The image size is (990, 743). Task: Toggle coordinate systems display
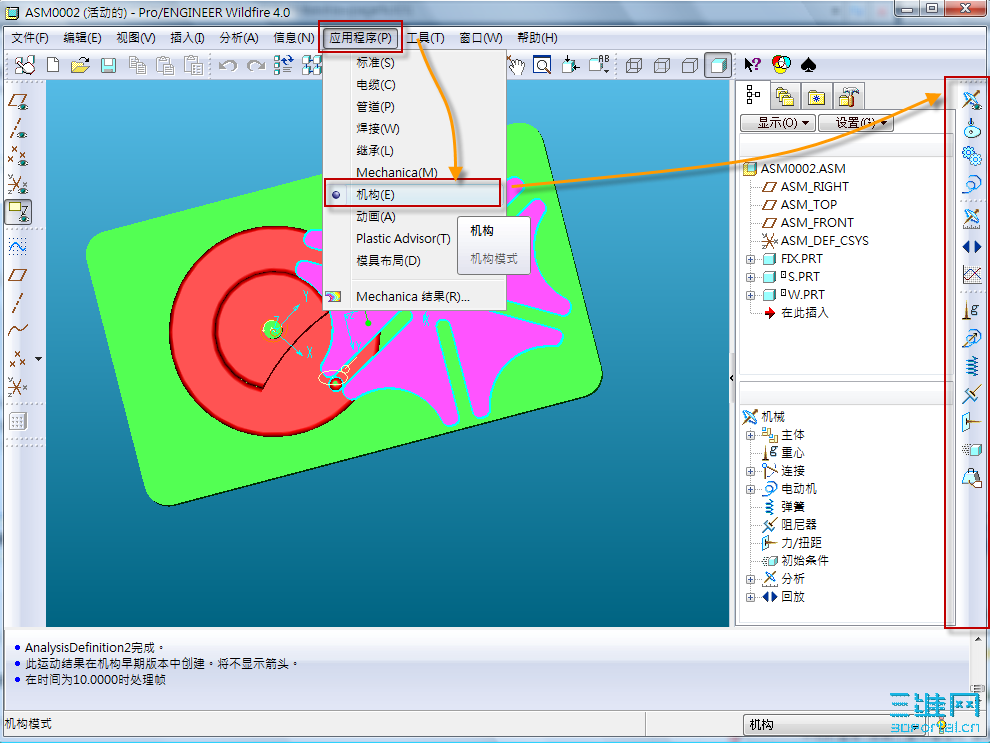(18, 184)
